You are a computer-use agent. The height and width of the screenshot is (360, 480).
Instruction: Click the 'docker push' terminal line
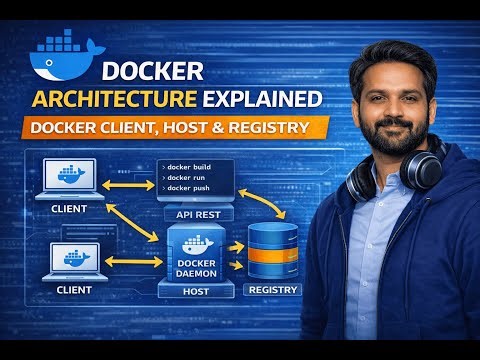point(186,188)
